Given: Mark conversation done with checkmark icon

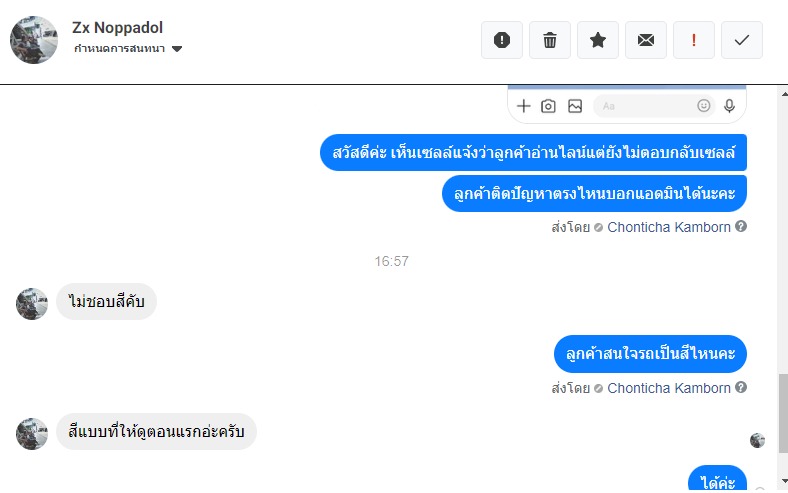Looking at the screenshot, I should pyautogui.click(x=742, y=40).
